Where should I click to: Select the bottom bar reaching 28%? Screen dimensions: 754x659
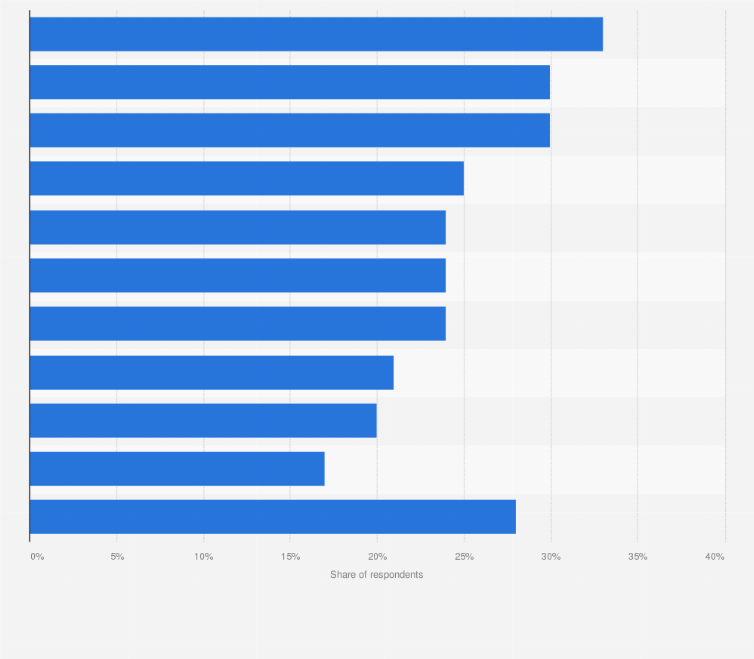point(273,516)
